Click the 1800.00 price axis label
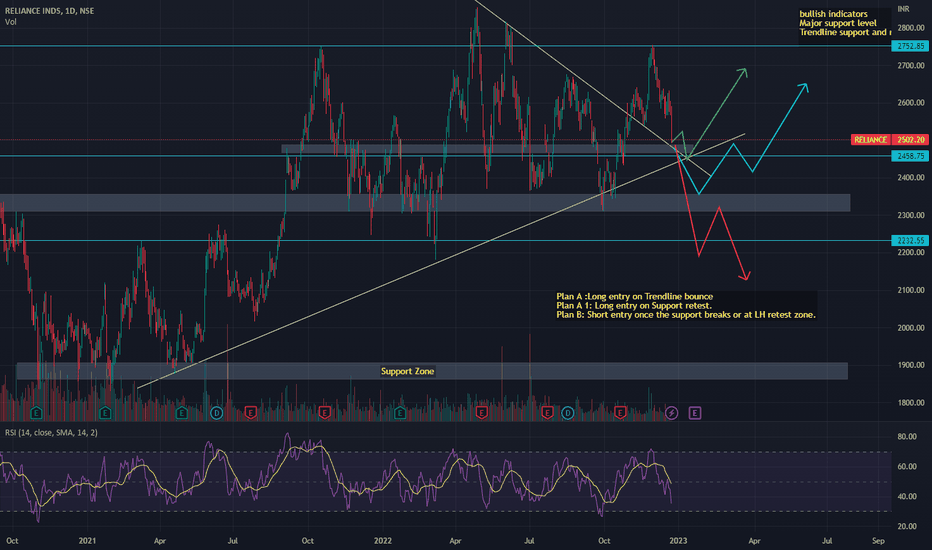Screen dimensions: 932x550 click(x=911, y=403)
